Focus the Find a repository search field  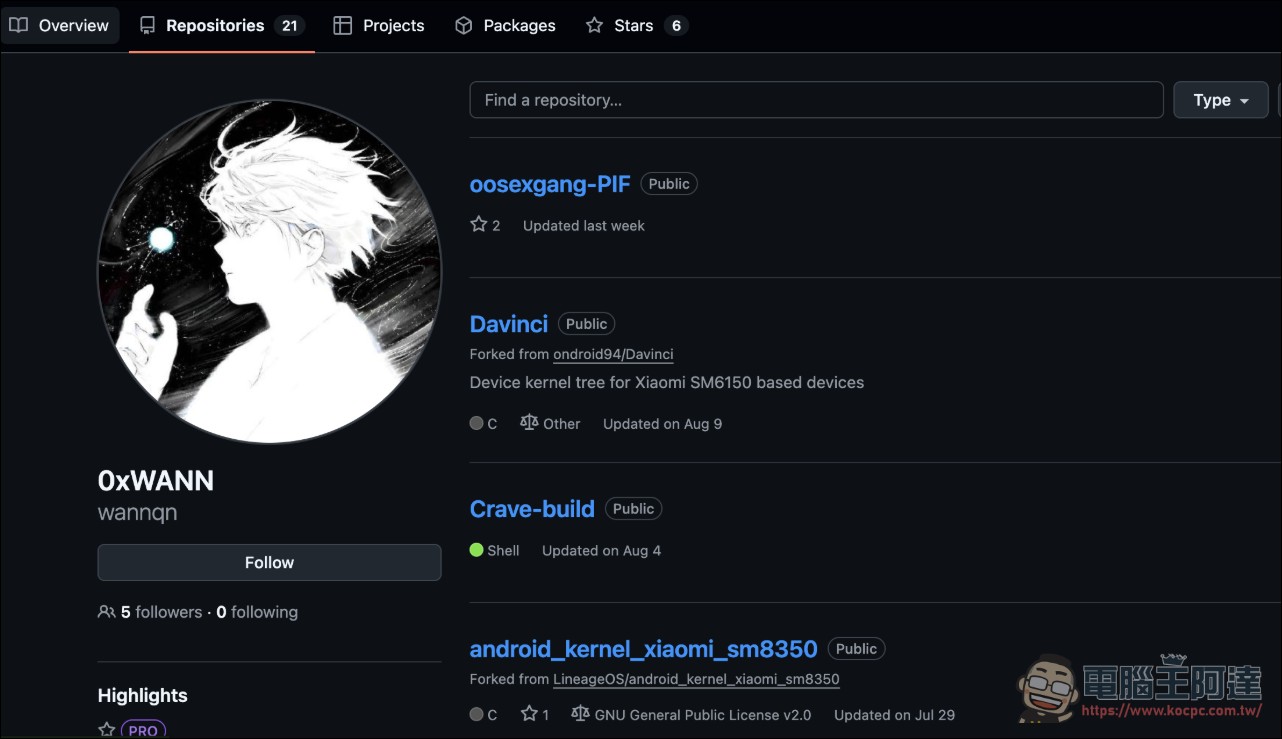click(x=816, y=100)
